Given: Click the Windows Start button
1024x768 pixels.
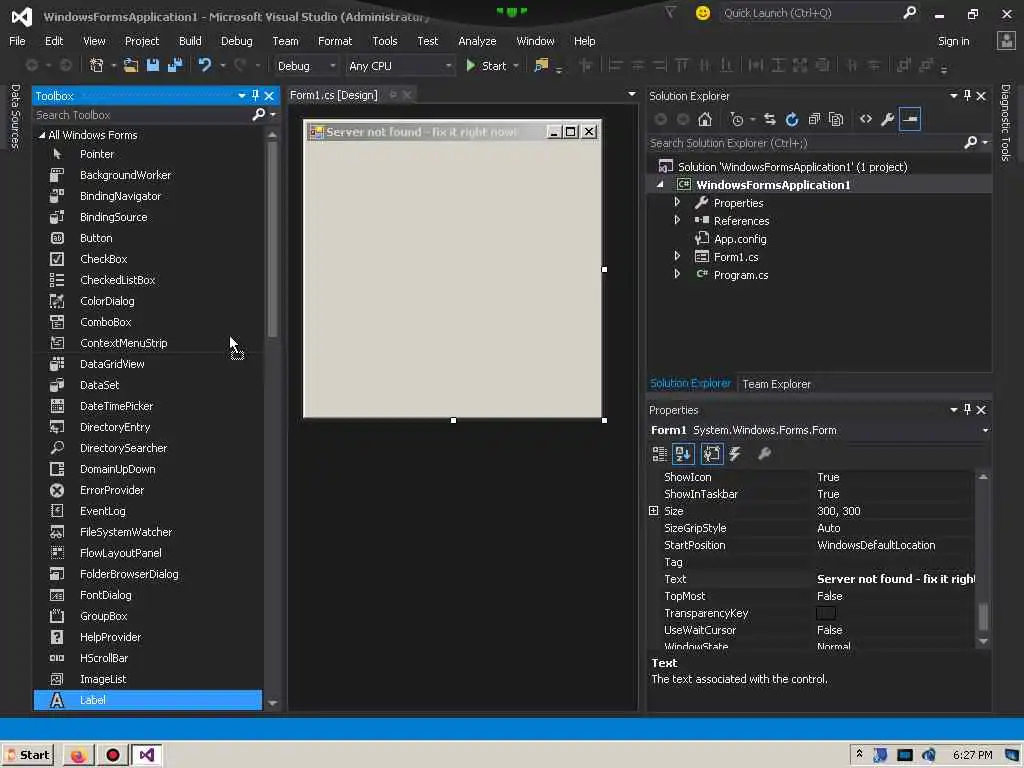Looking at the screenshot, I should [28, 755].
